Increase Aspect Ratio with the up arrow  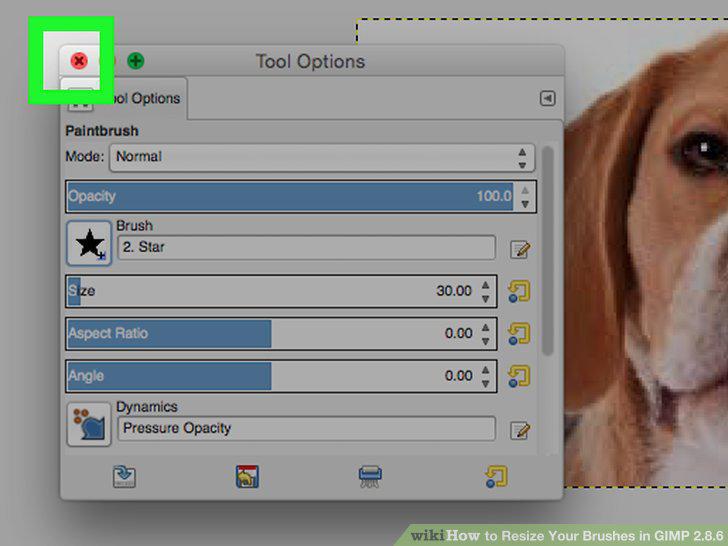click(x=486, y=328)
